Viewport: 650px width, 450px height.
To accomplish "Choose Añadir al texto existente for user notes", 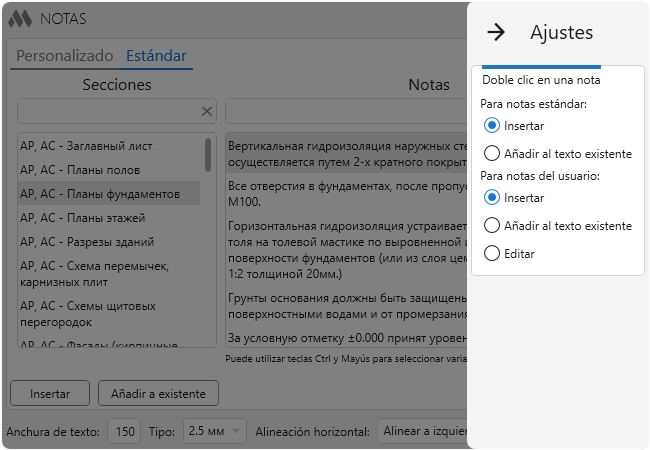I will point(491,226).
